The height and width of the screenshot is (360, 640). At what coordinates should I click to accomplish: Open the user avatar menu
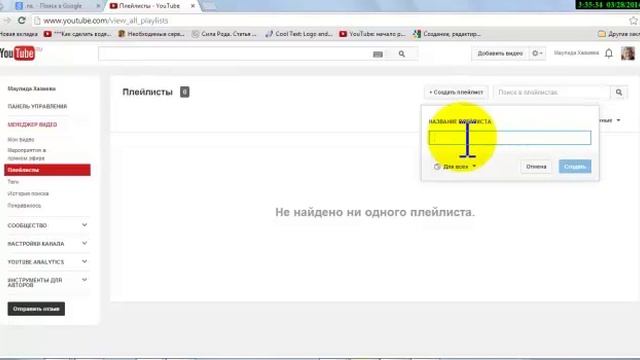coord(628,53)
